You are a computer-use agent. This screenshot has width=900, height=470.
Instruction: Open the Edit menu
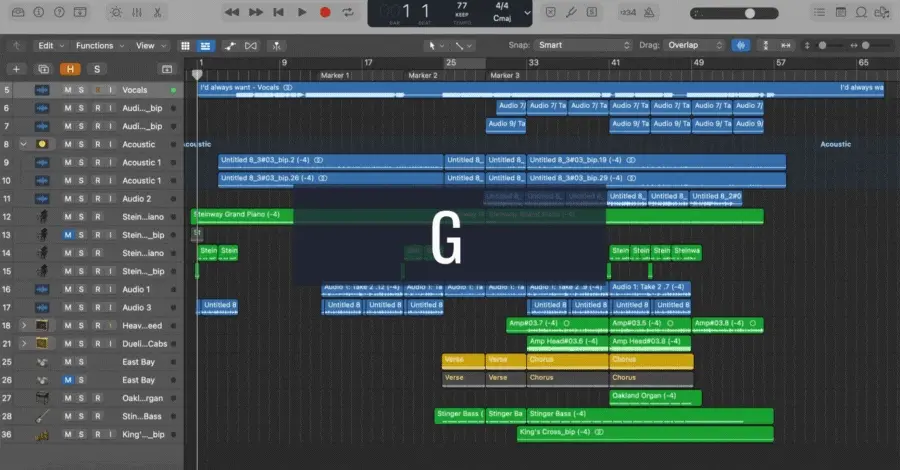51,45
